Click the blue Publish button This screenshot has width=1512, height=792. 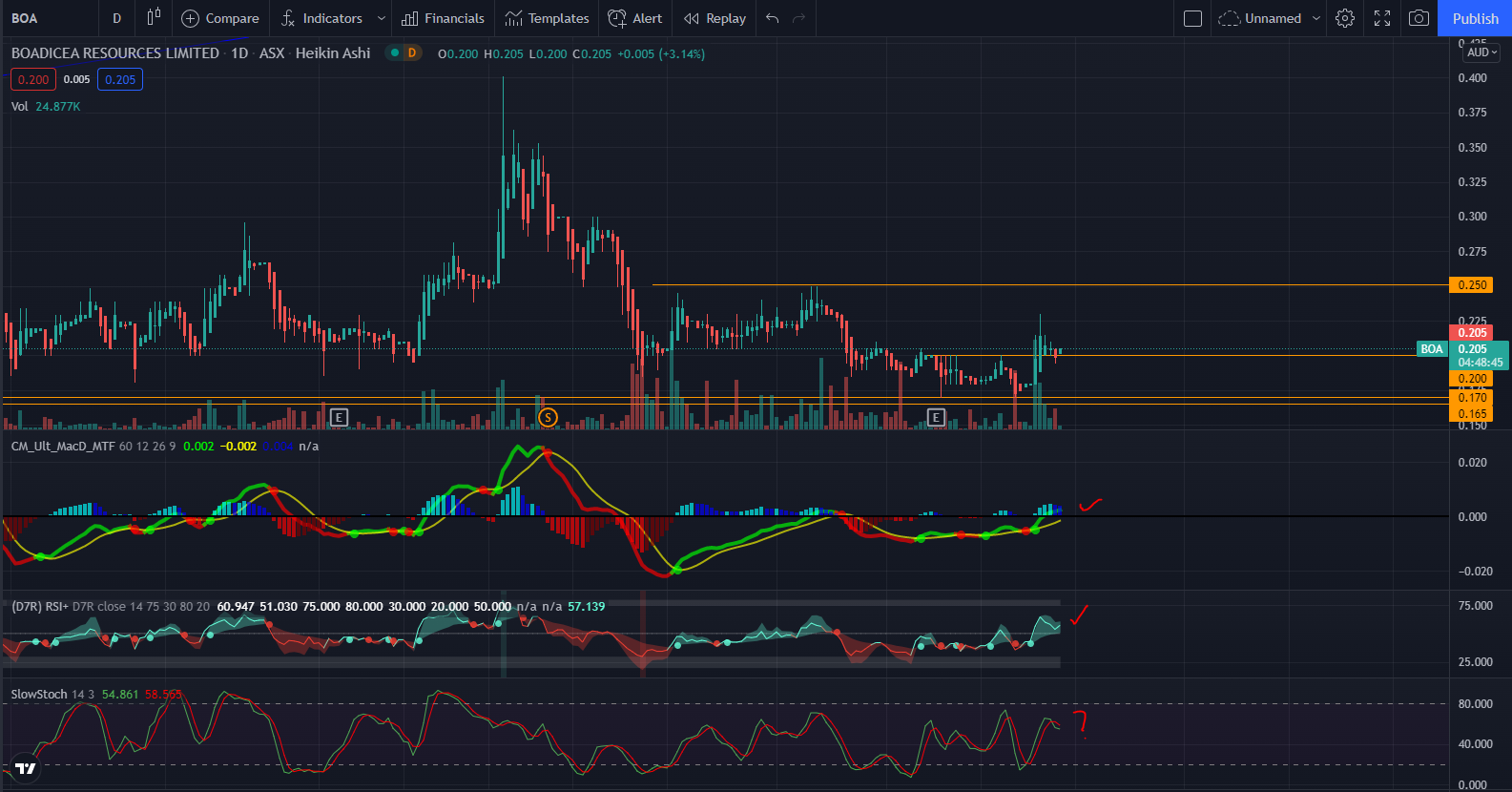[x=1475, y=18]
